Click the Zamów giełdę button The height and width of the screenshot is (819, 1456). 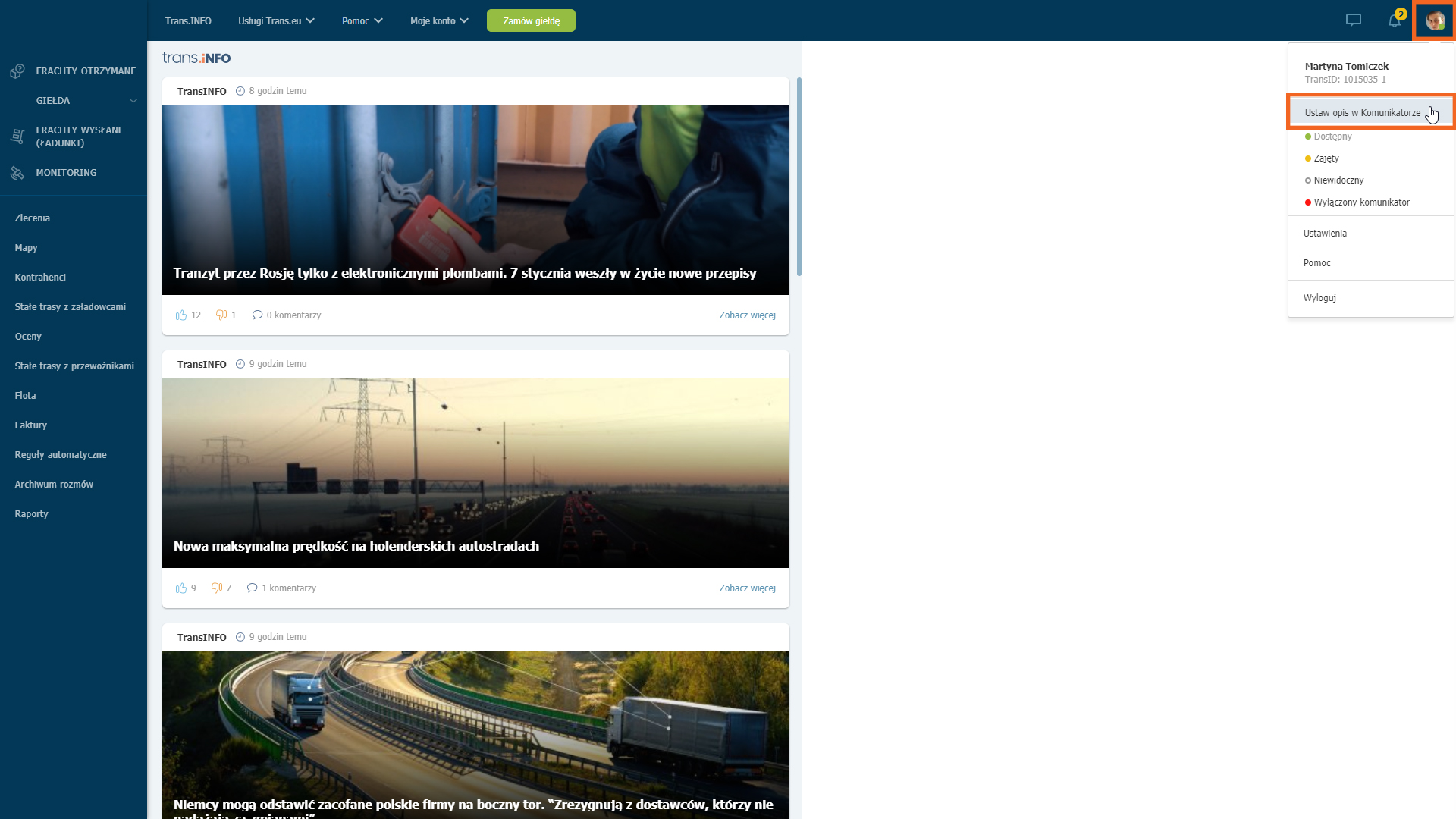(x=531, y=20)
